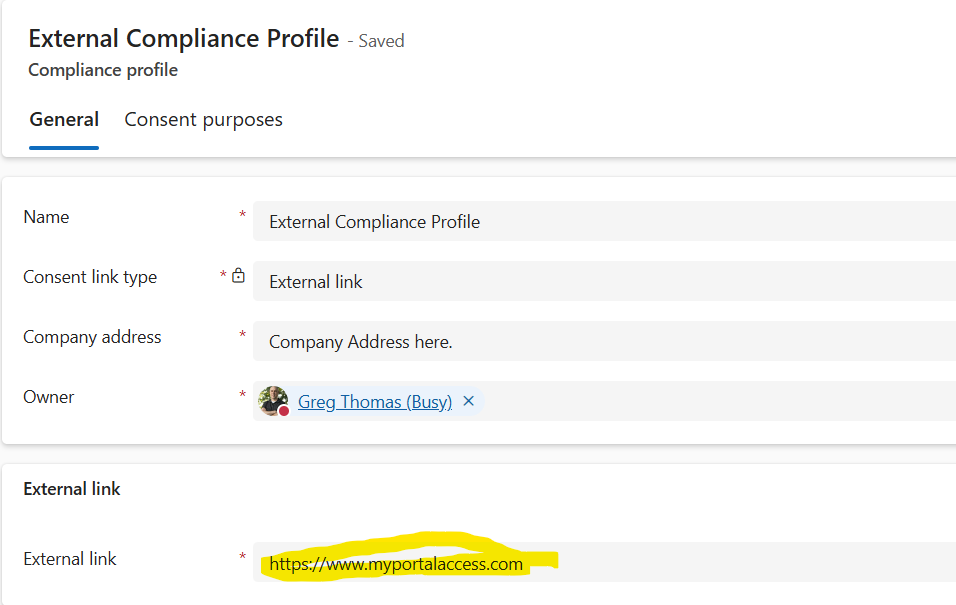Image resolution: width=956 pixels, height=605 pixels.
Task: Click the Company address text field
Action: tap(604, 342)
